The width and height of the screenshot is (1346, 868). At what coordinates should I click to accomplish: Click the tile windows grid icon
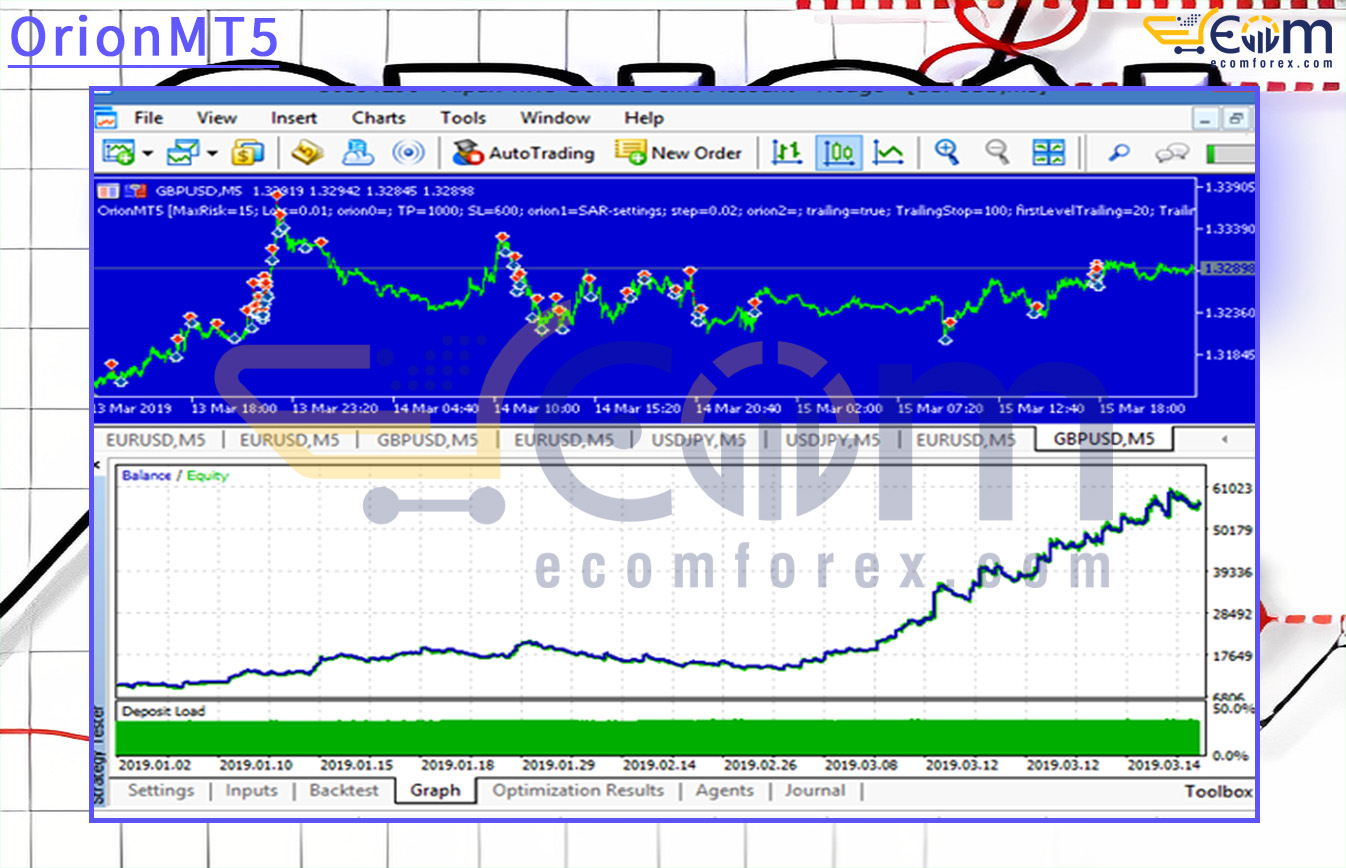1049,153
